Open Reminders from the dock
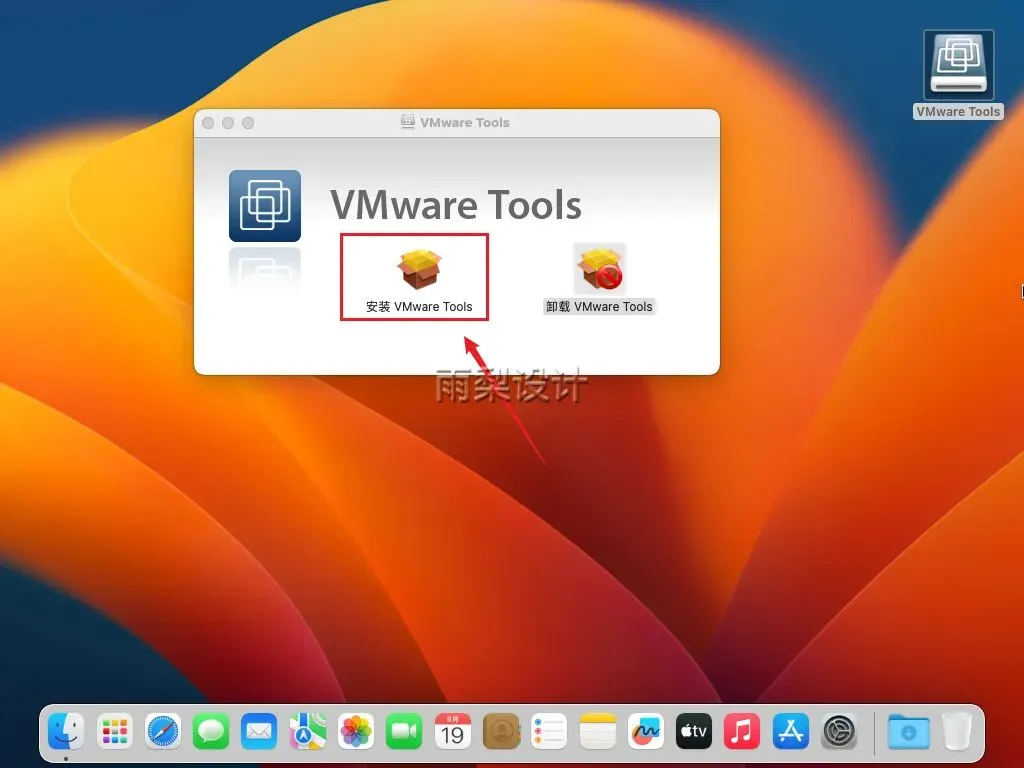Image resolution: width=1024 pixels, height=768 pixels. point(549,731)
